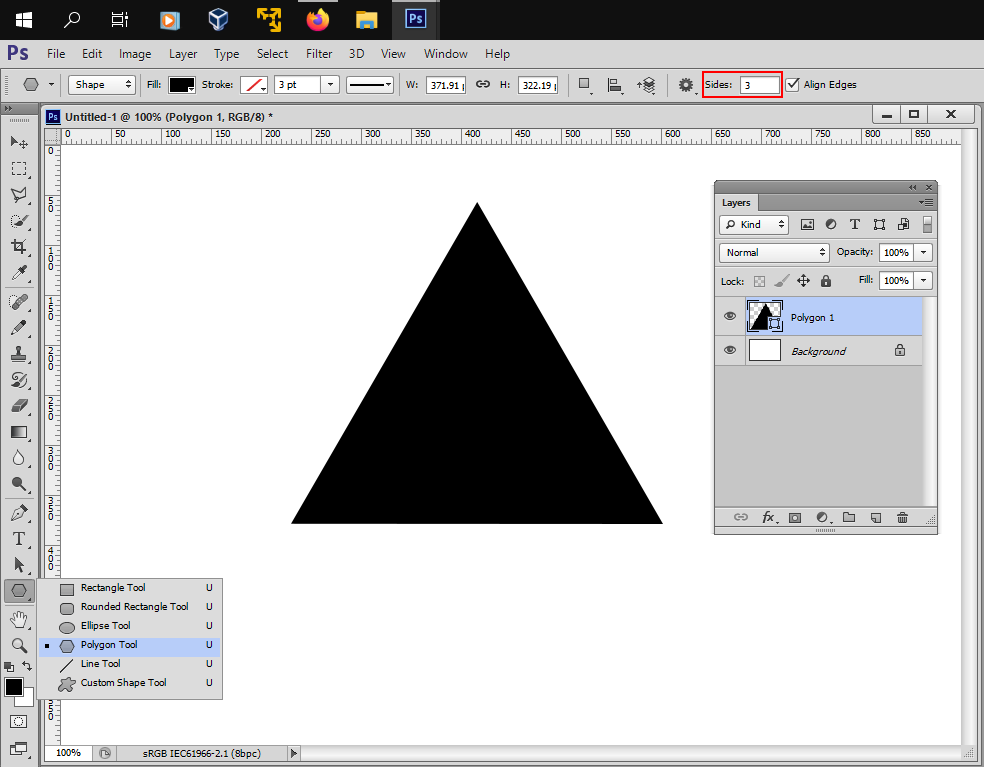Open the gear icon for geometry options
Image resolution: width=984 pixels, height=767 pixels.
[x=686, y=86]
